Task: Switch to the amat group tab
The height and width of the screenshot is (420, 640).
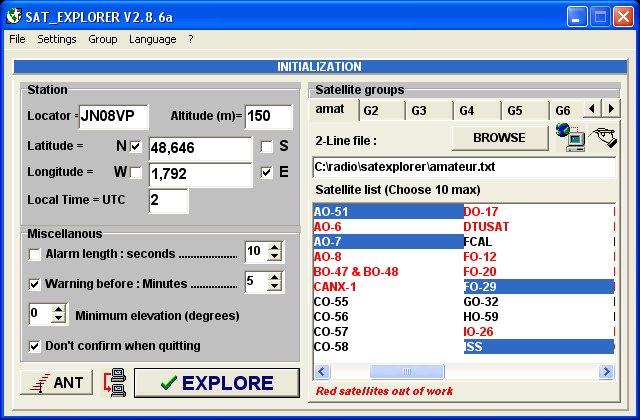Action: tap(333, 109)
